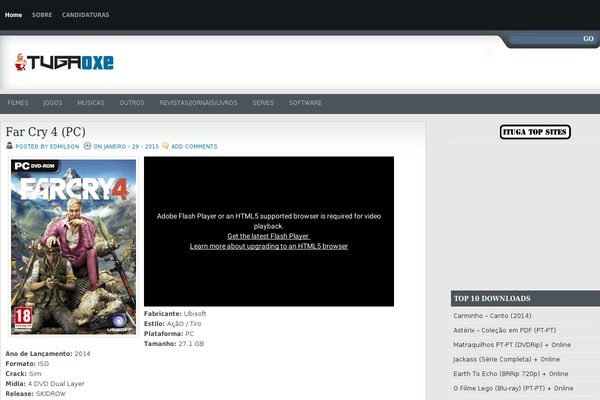
Task: Click the clock icon beside the post date
Action: tap(87, 146)
